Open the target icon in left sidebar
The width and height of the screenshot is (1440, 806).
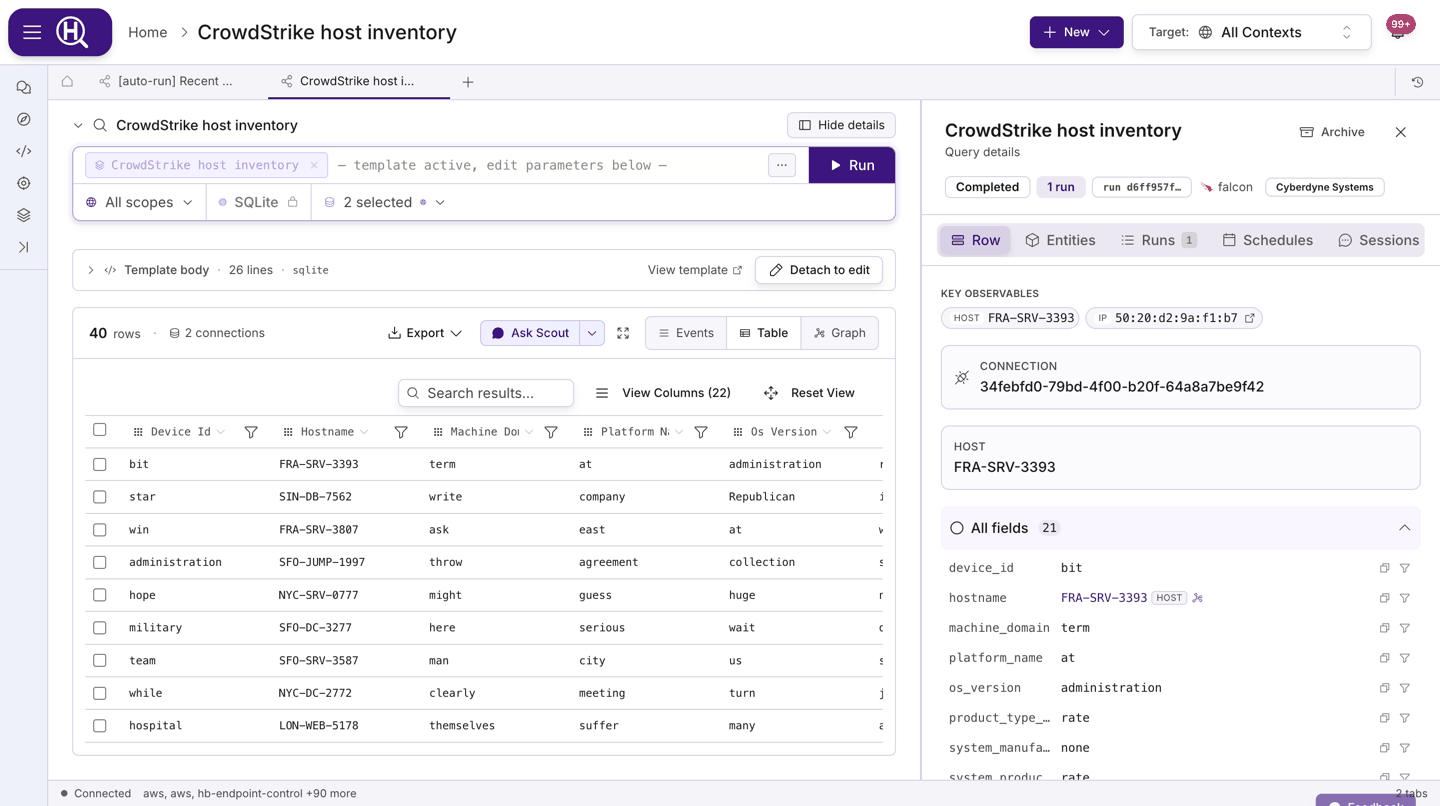[24, 183]
